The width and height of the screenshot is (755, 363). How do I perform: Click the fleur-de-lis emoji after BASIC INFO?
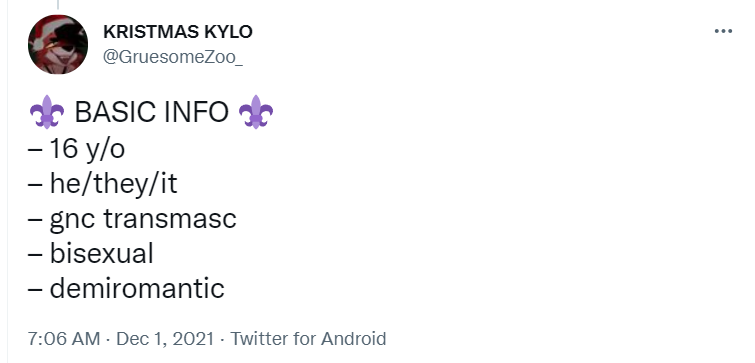[x=256, y=112]
